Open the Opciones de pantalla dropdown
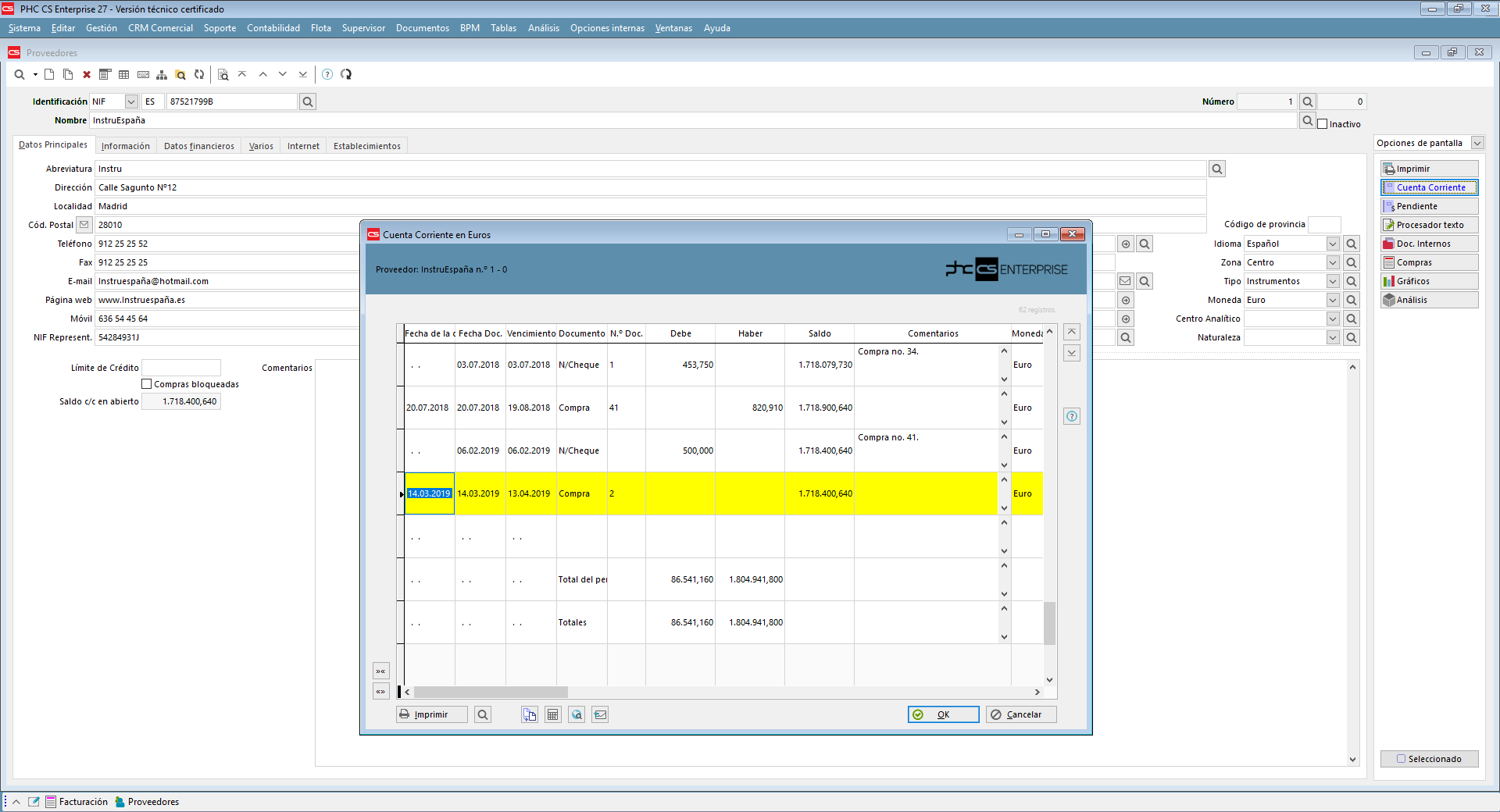The height and width of the screenshot is (812, 1500). pyautogui.click(x=1477, y=143)
